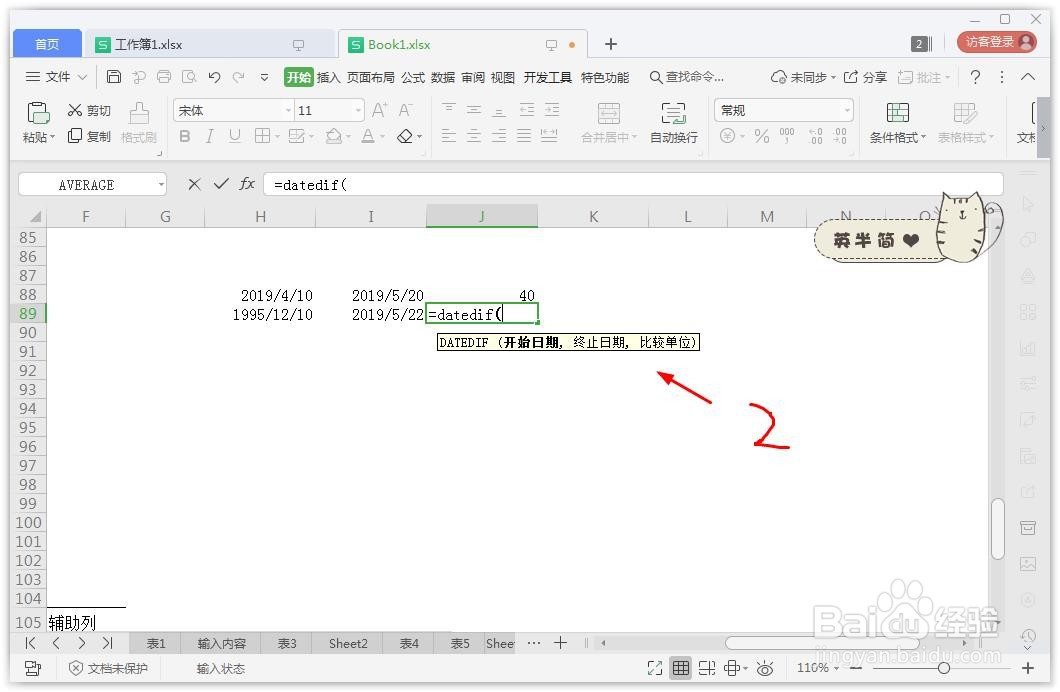Open Conditional Formatting (条件格式)
Screen dimensions: 1060x692
pos(897,122)
